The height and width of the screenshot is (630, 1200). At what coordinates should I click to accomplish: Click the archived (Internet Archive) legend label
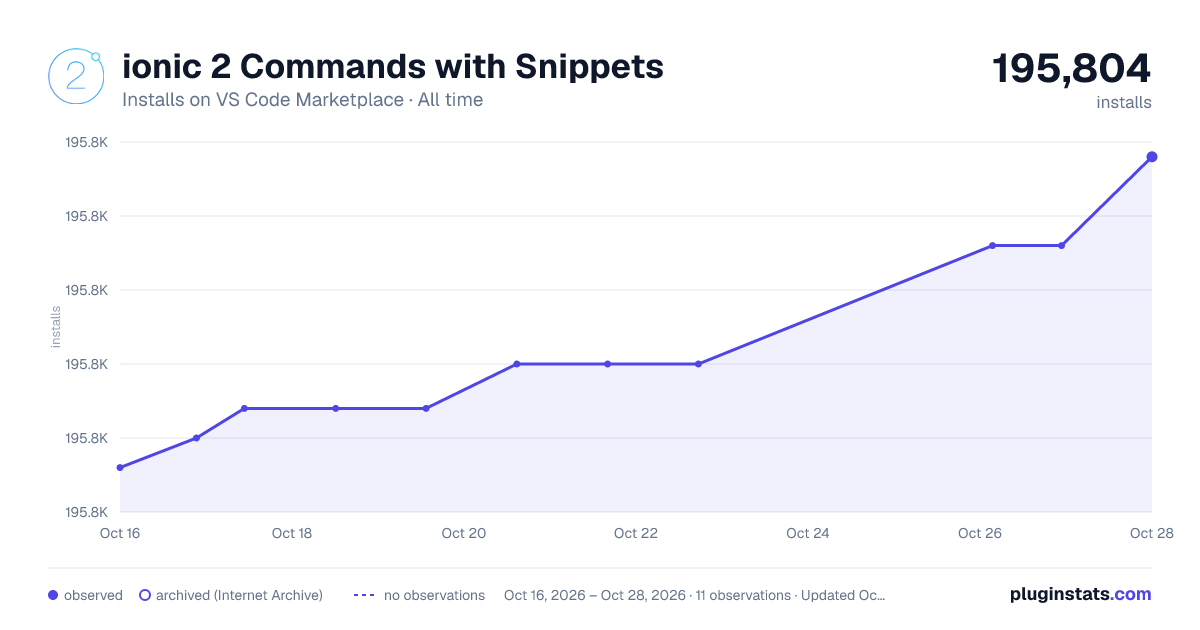pos(239,595)
